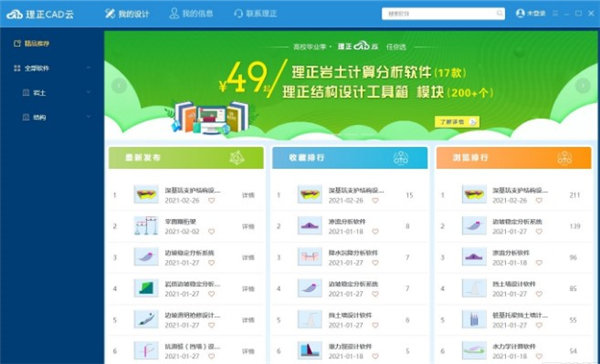Open 详情 link for 最新发布 row 4

point(248,289)
